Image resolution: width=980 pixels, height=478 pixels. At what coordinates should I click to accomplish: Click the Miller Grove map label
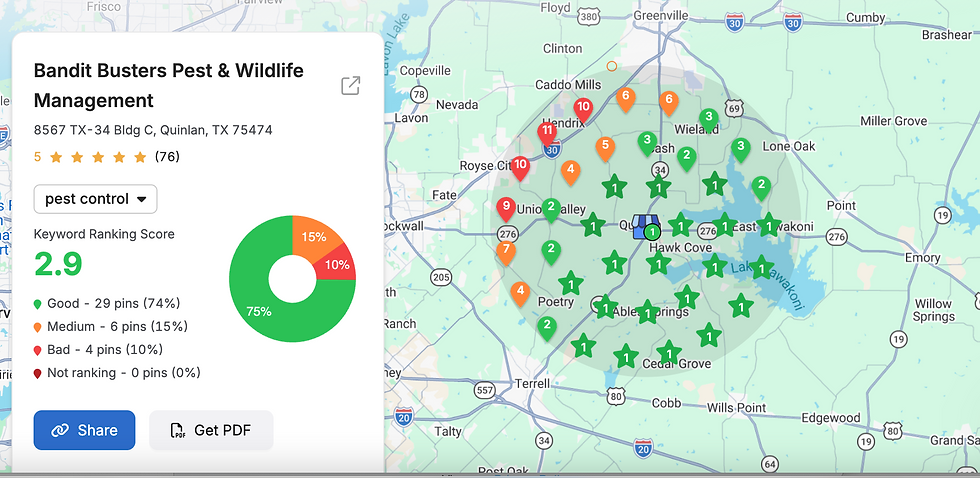(894, 121)
